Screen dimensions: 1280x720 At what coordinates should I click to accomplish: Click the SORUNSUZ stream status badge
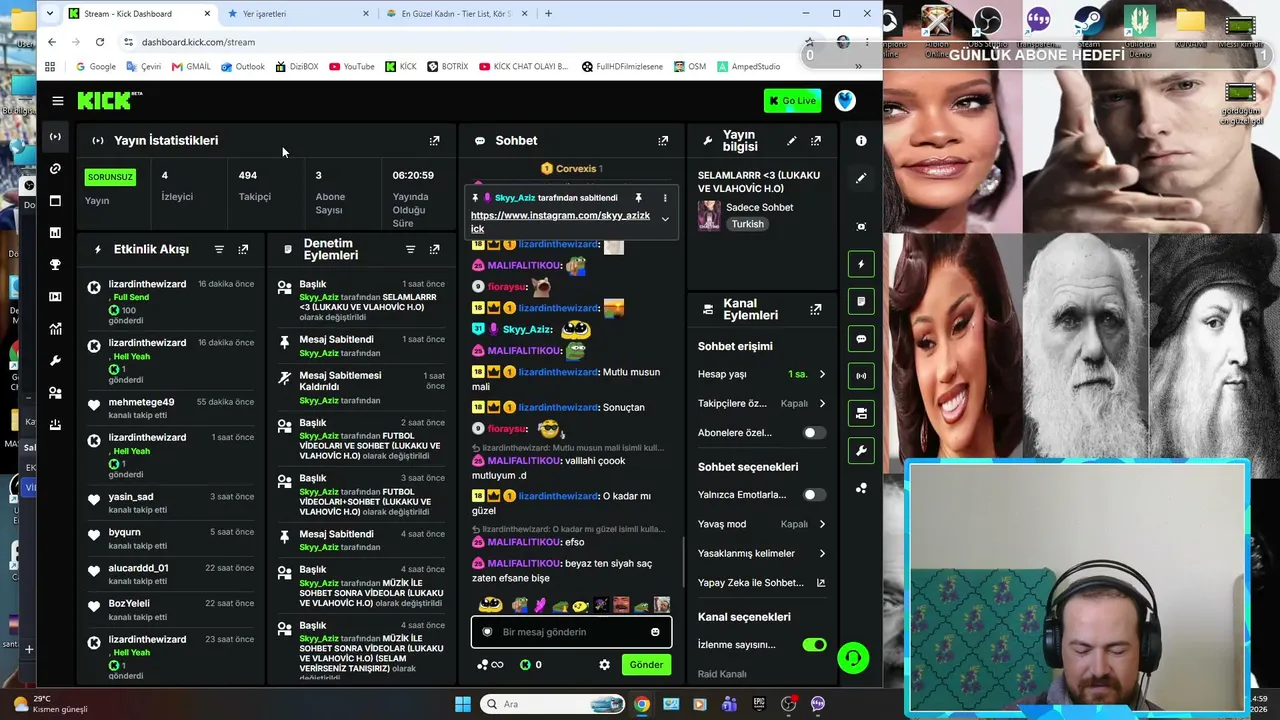pyautogui.click(x=110, y=177)
